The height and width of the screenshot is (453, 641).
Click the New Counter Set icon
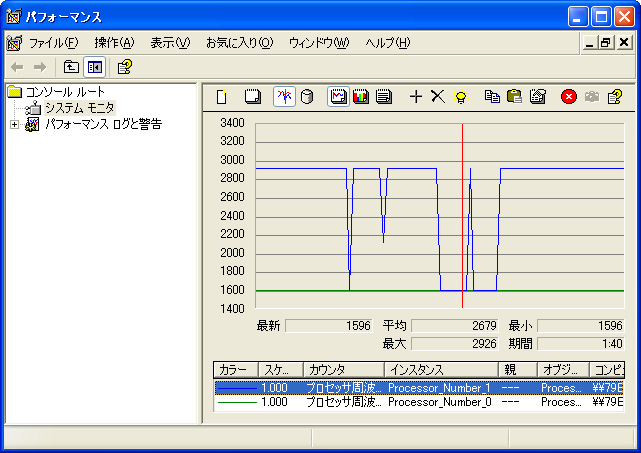222,97
